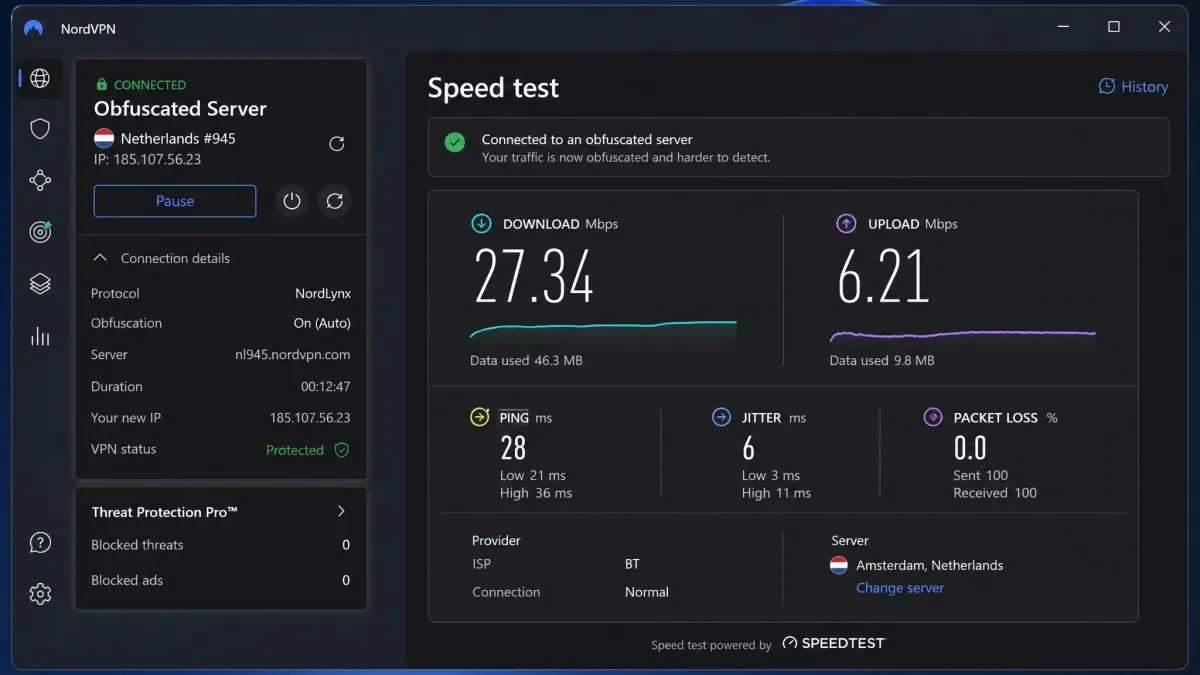Click the yellow ping icon

click(480, 417)
